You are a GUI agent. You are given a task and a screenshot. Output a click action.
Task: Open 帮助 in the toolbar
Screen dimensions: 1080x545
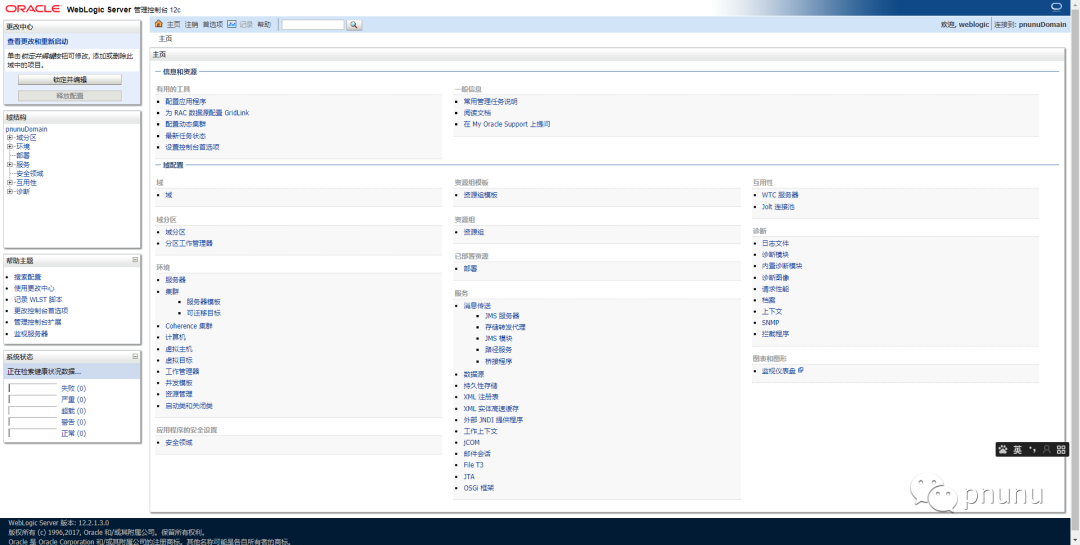tap(264, 24)
